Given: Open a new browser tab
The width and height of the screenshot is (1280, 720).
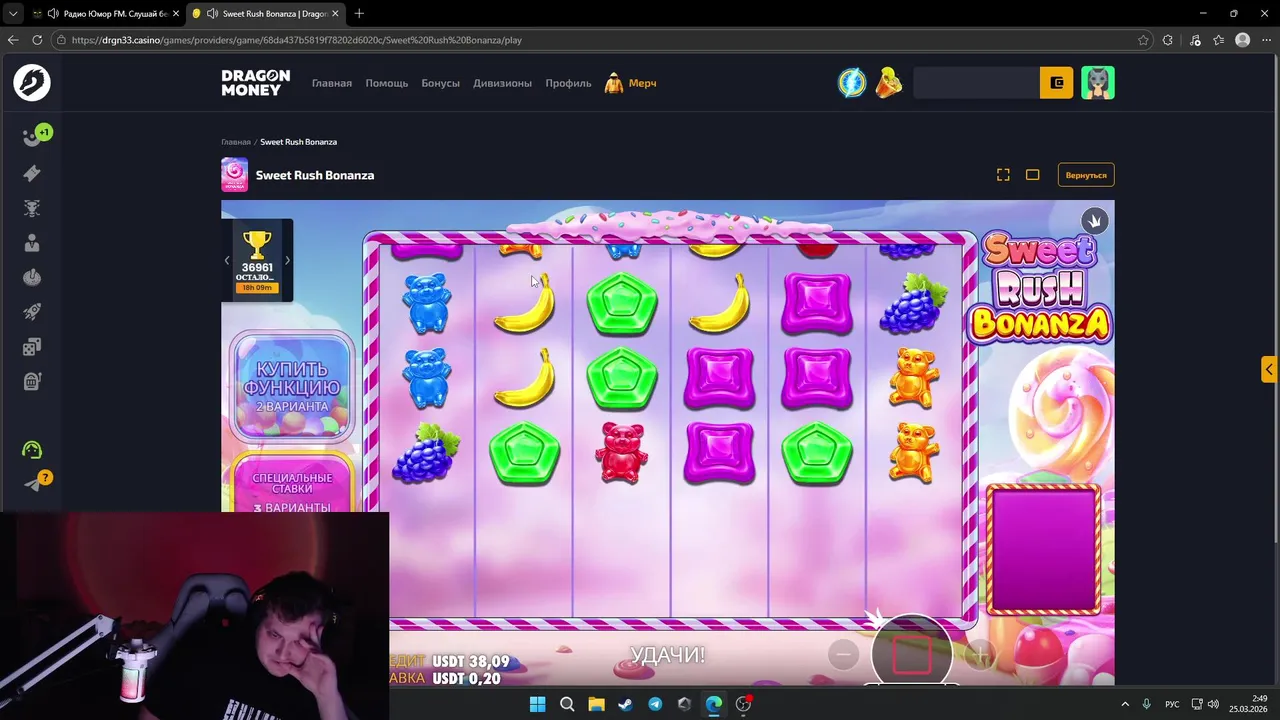Looking at the screenshot, I should pyautogui.click(x=359, y=13).
